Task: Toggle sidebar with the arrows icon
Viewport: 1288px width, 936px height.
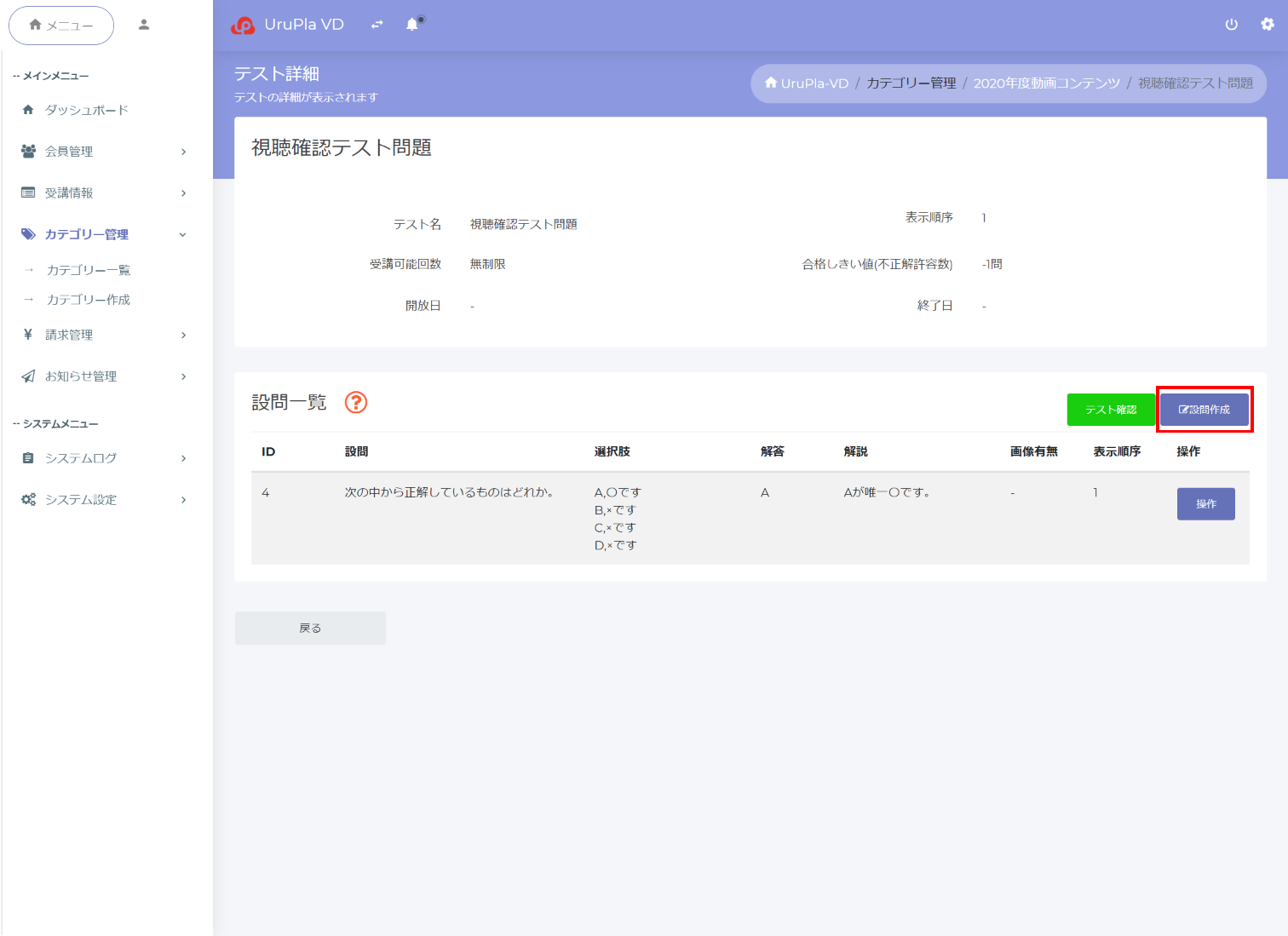Action: pos(377,25)
